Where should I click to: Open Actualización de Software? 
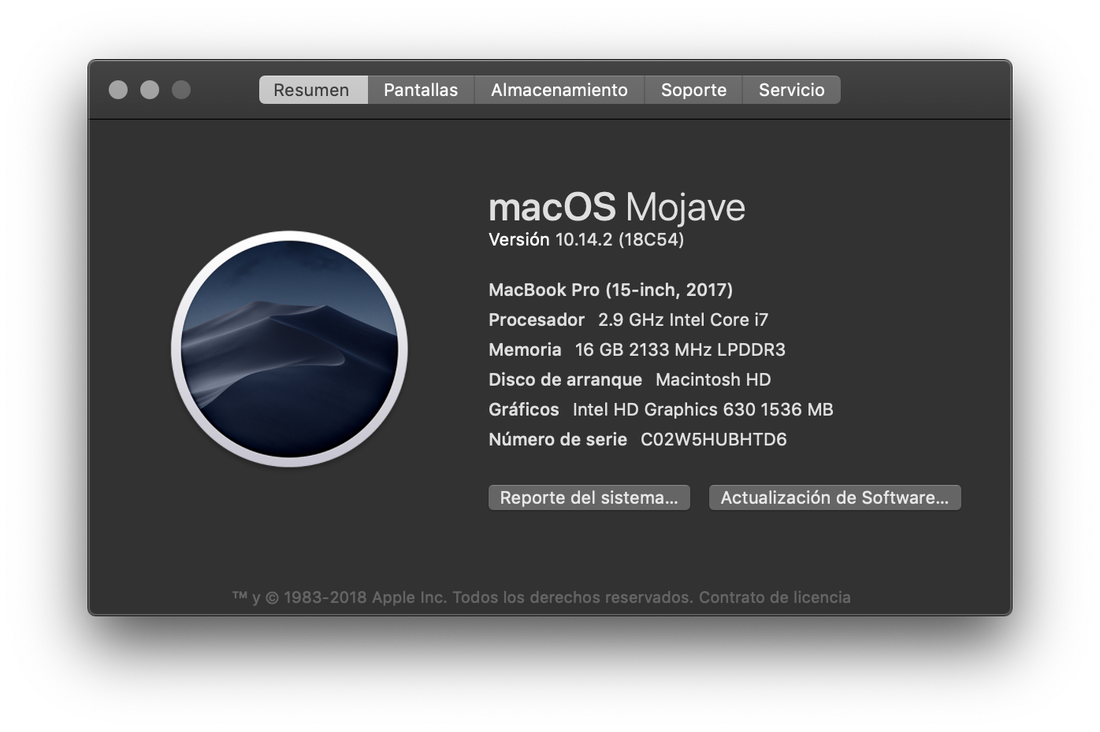coord(835,498)
